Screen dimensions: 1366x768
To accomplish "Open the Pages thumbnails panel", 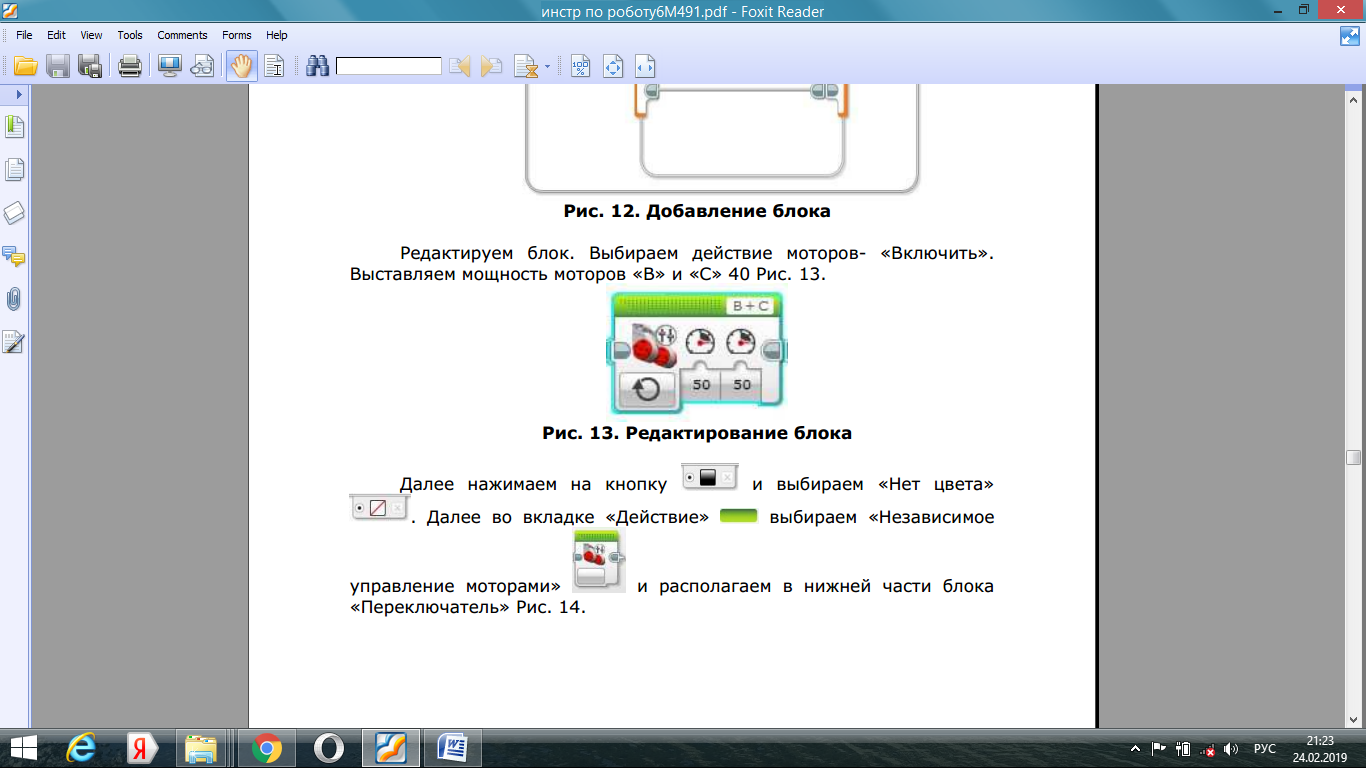I will point(14,170).
